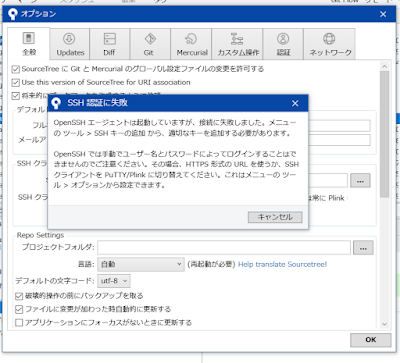Image resolution: width=400 pixels, height=363 pixels.
Task: Click the プロジェクトフォルダ text field
Action: pyautogui.click(x=224, y=248)
